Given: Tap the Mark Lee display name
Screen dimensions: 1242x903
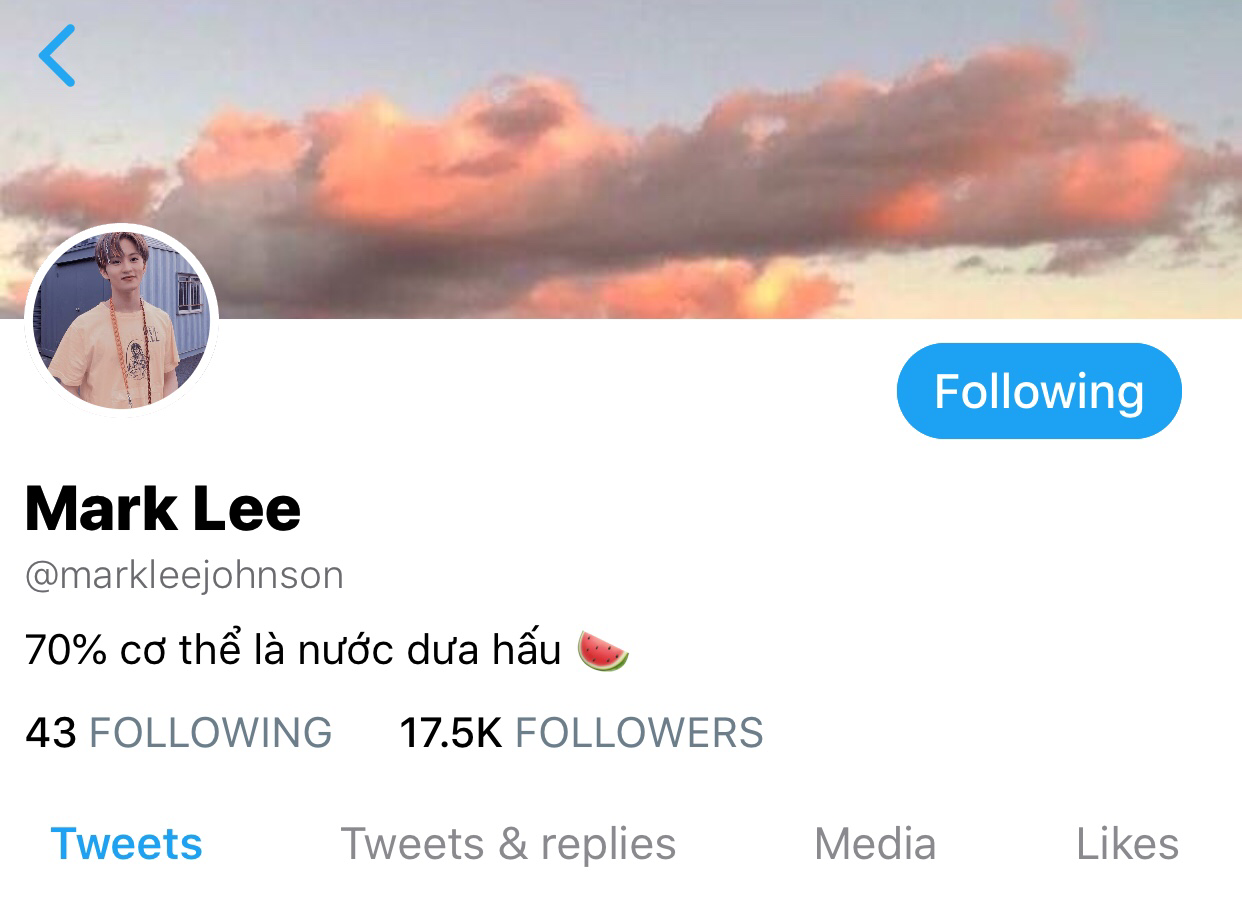Looking at the screenshot, I should (x=163, y=508).
